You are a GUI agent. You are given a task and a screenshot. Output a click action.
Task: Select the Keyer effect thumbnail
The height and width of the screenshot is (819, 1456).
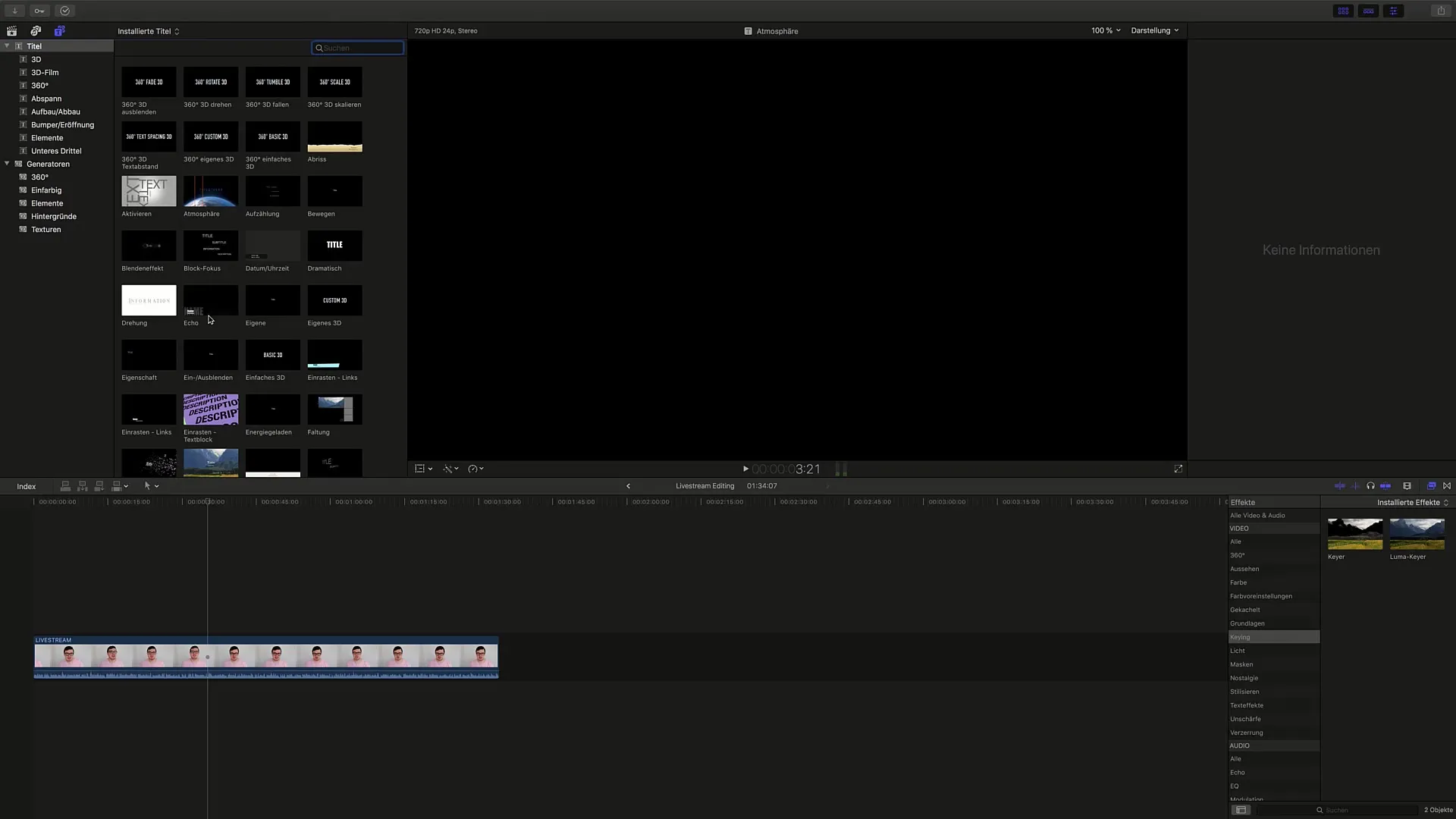pos(1355,534)
